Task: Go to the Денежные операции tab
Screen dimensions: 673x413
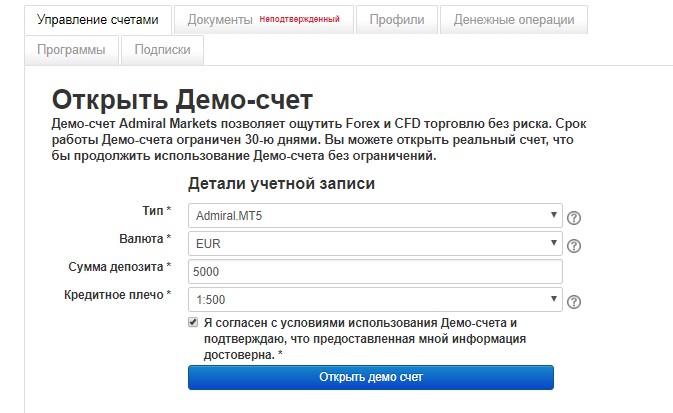Action: 514,20
